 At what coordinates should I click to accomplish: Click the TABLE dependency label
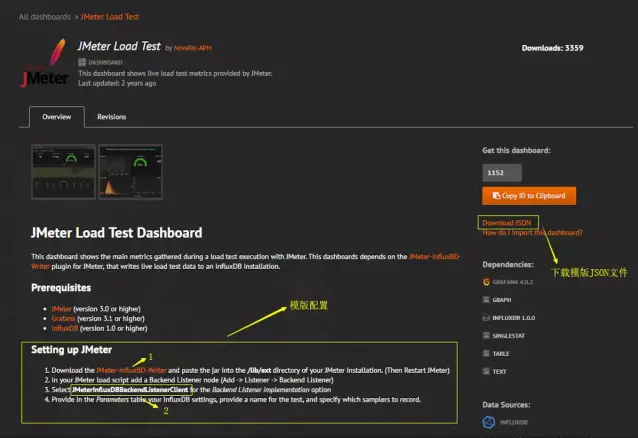[x=501, y=353]
